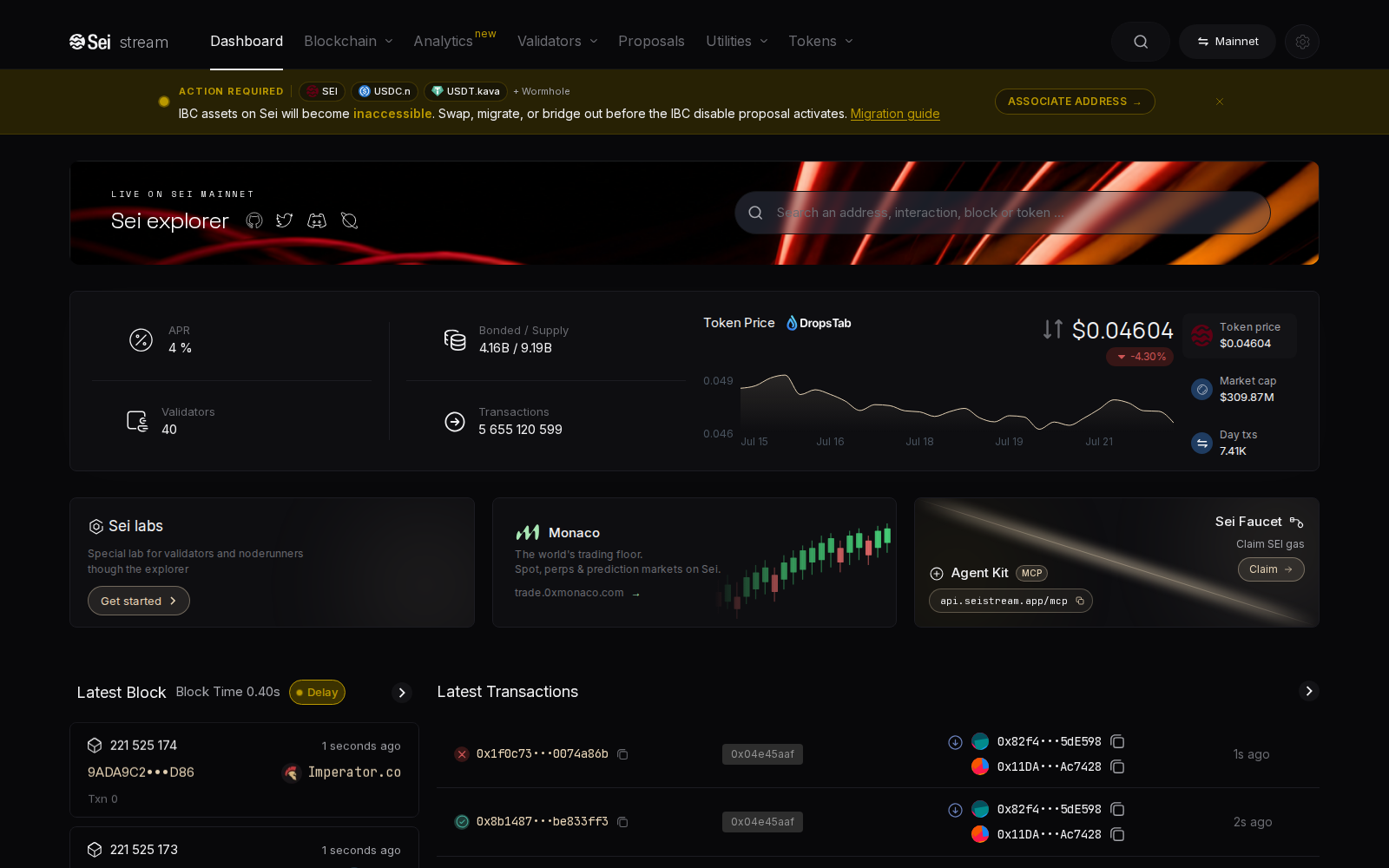Screen dimensions: 1389x868
Task: Expand the Blockchain menu
Action: tap(349, 41)
